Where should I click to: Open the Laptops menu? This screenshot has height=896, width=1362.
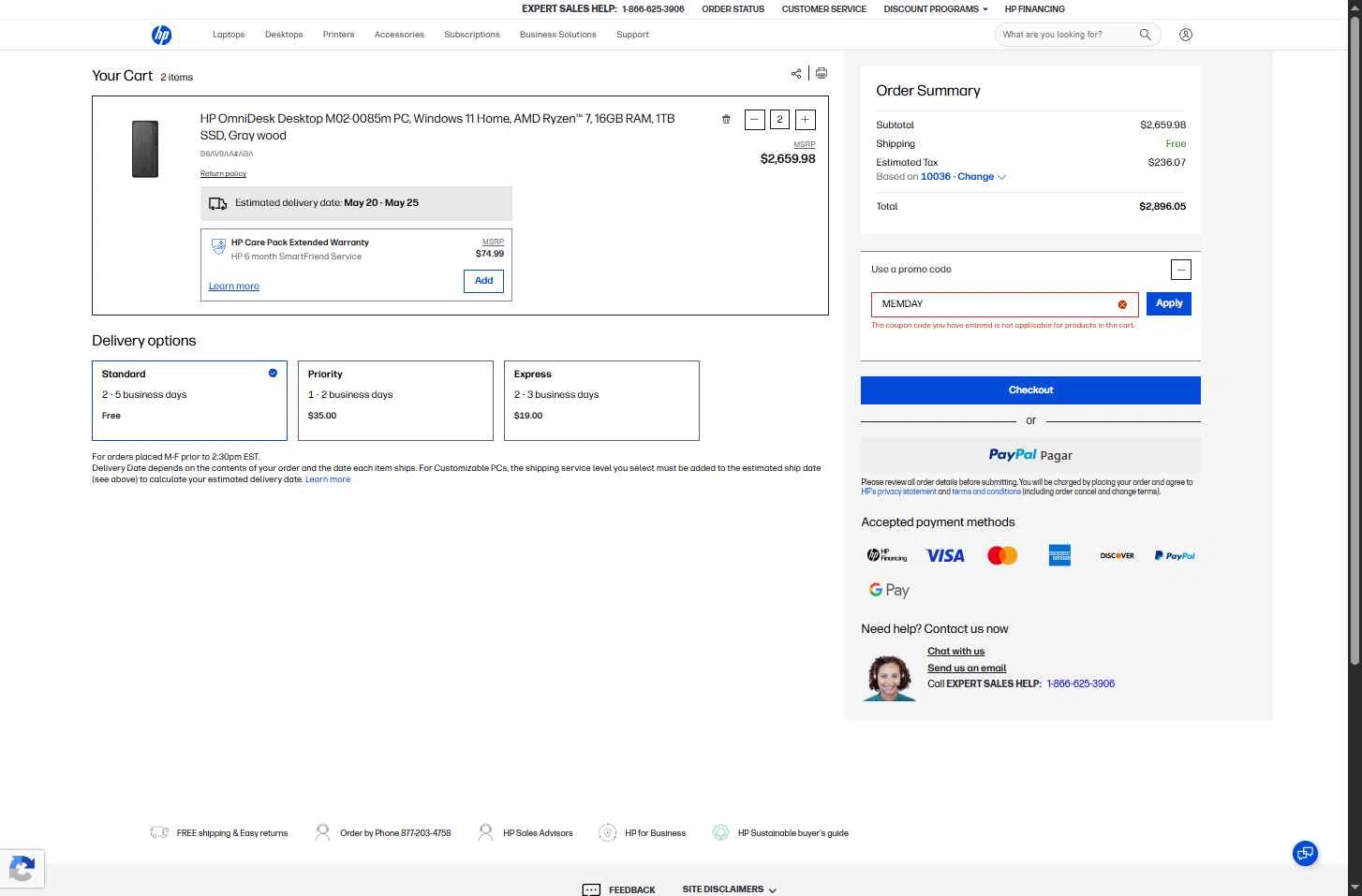229,35
